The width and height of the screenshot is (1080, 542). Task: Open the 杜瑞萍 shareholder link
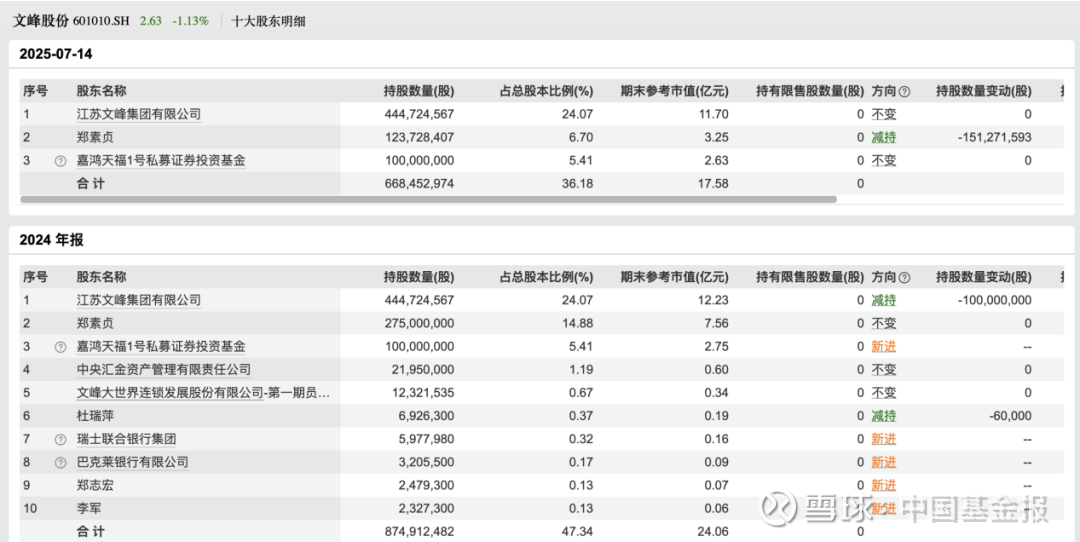tap(95, 416)
